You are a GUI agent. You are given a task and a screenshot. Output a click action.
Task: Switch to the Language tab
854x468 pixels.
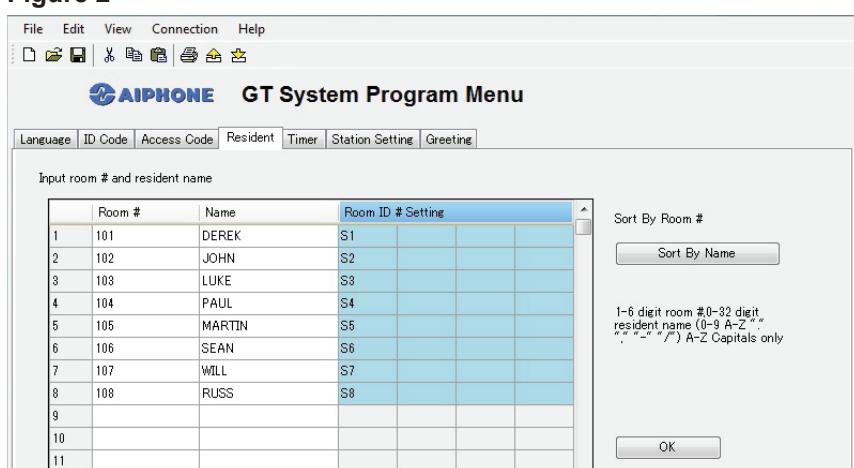tap(45, 139)
